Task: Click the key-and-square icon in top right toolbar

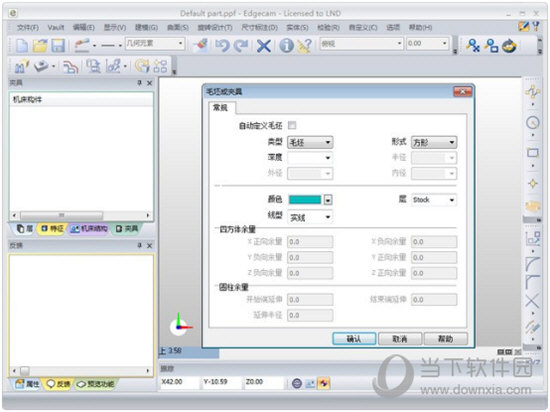Action: (x=491, y=46)
